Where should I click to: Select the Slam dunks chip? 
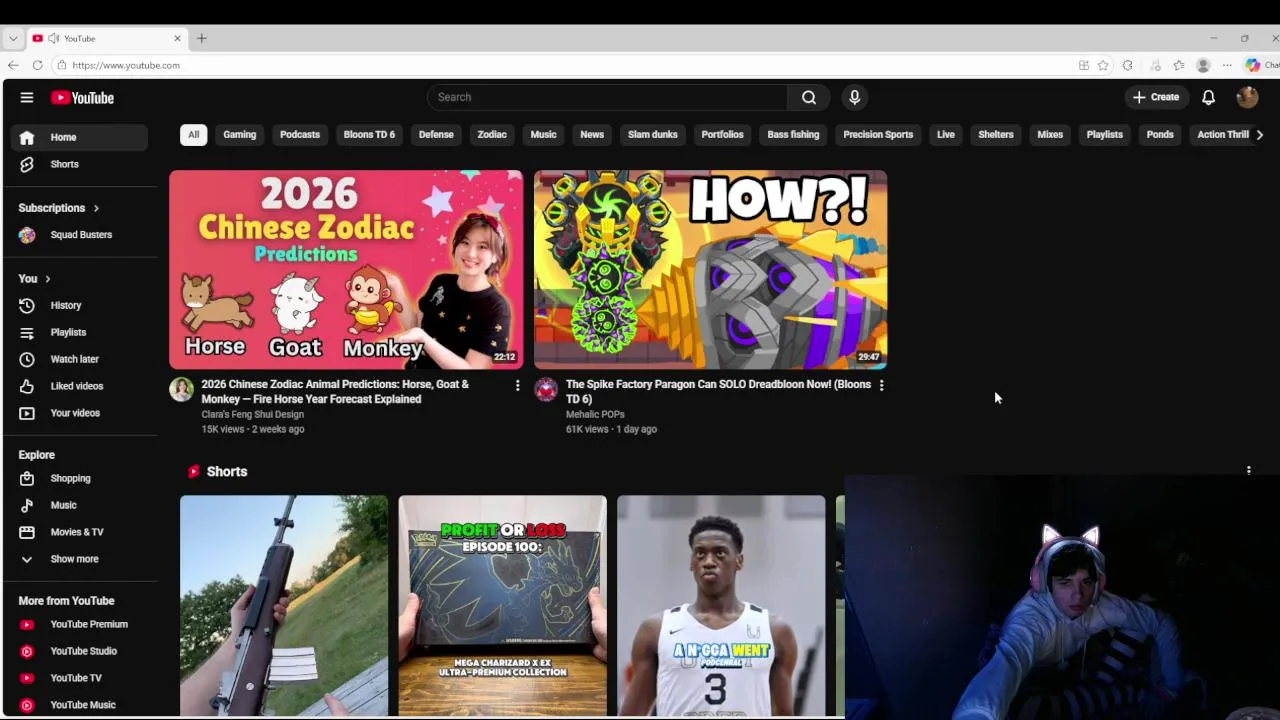(653, 135)
